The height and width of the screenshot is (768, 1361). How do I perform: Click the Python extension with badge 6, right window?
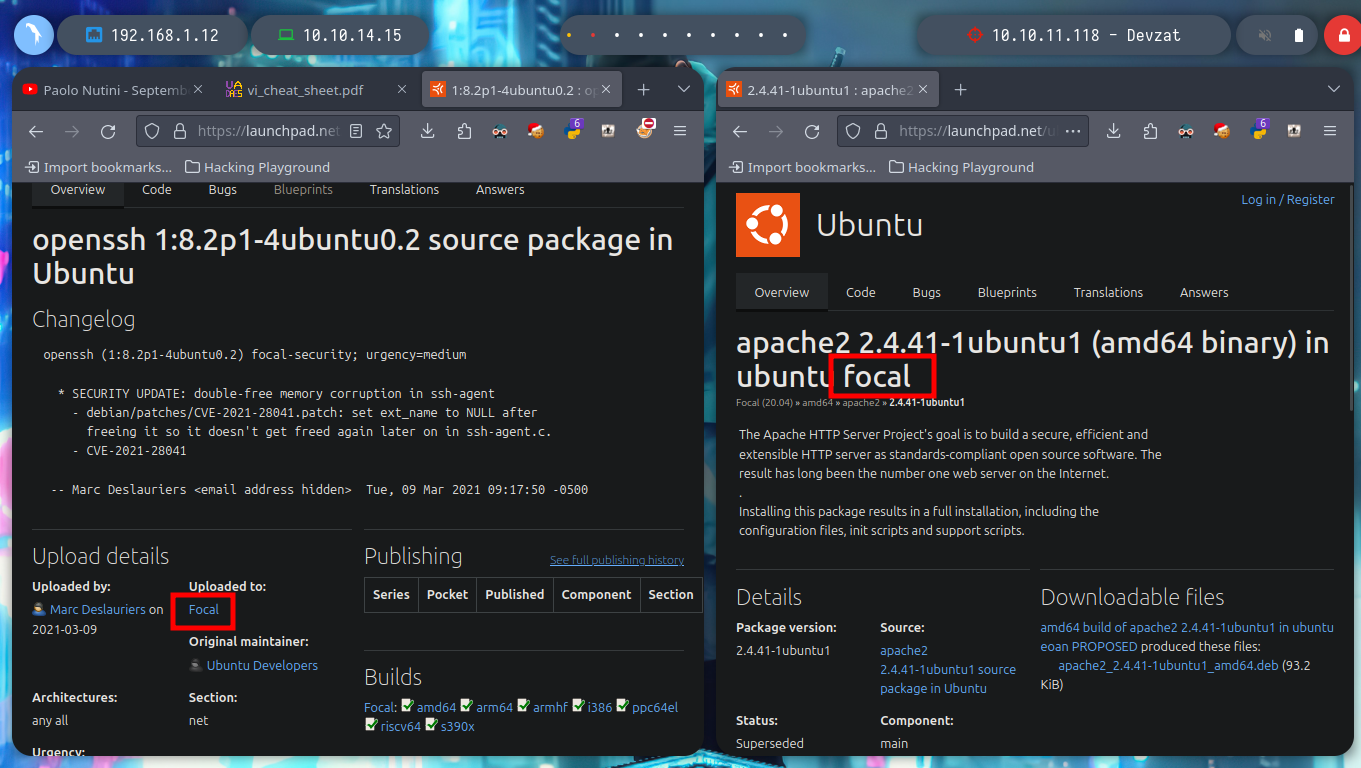(x=1258, y=129)
